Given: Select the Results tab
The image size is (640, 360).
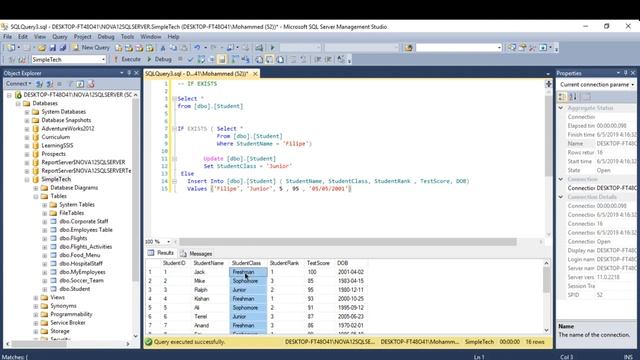Looking at the screenshot, I should [161, 253].
